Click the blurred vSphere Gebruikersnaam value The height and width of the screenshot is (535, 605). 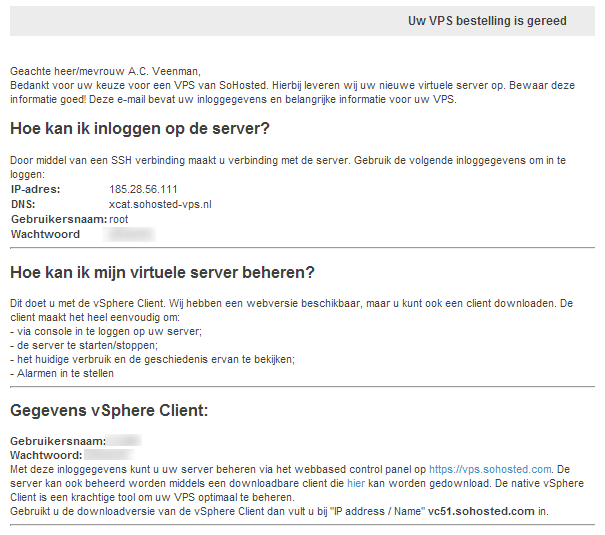click(x=124, y=440)
